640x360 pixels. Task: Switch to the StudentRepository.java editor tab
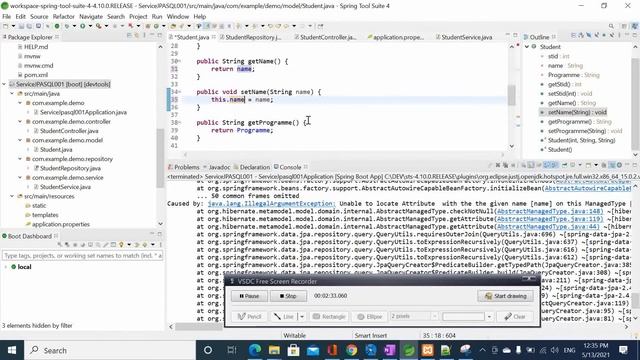[254, 37]
